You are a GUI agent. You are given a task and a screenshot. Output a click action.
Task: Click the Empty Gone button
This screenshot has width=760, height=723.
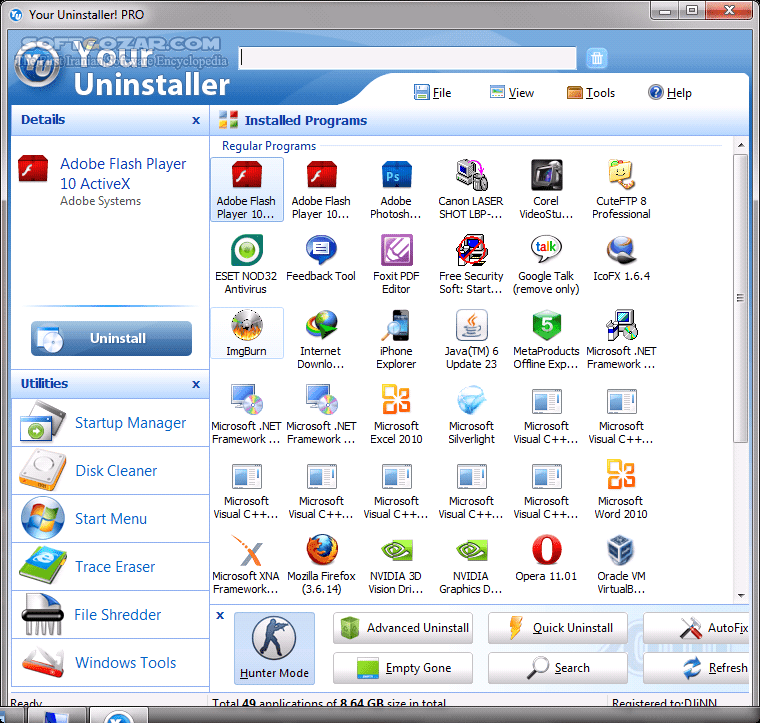point(403,668)
